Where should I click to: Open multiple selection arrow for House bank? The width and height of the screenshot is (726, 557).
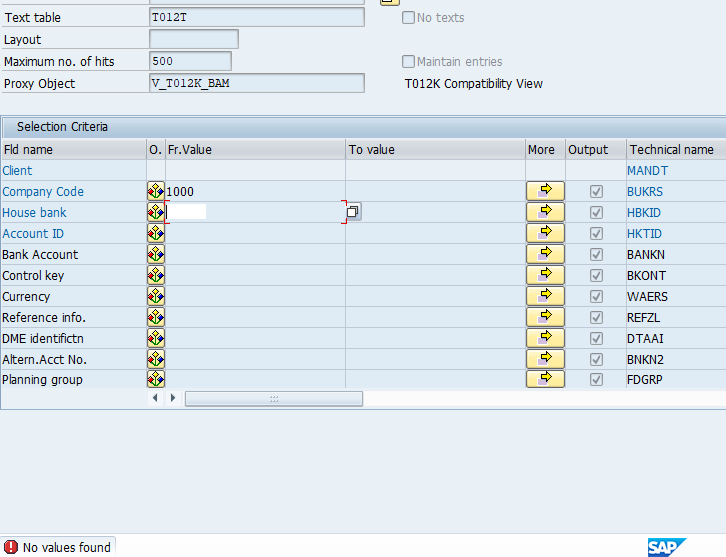545,212
